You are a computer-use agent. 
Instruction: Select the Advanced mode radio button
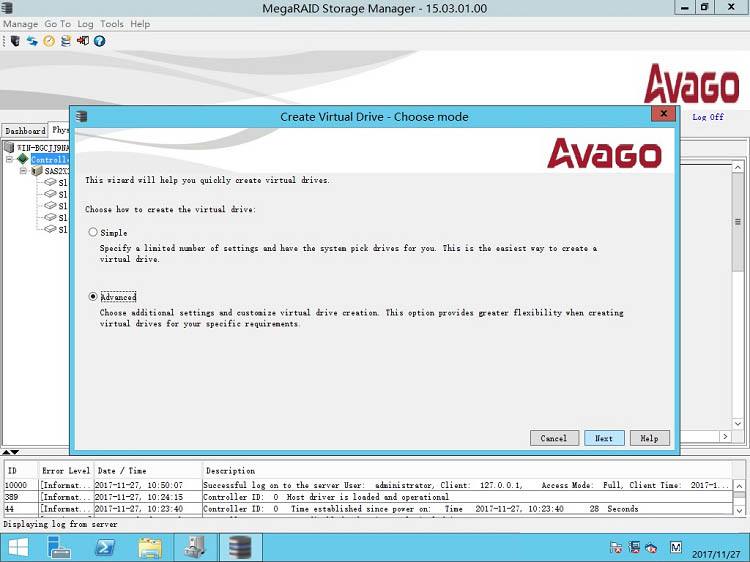93,297
